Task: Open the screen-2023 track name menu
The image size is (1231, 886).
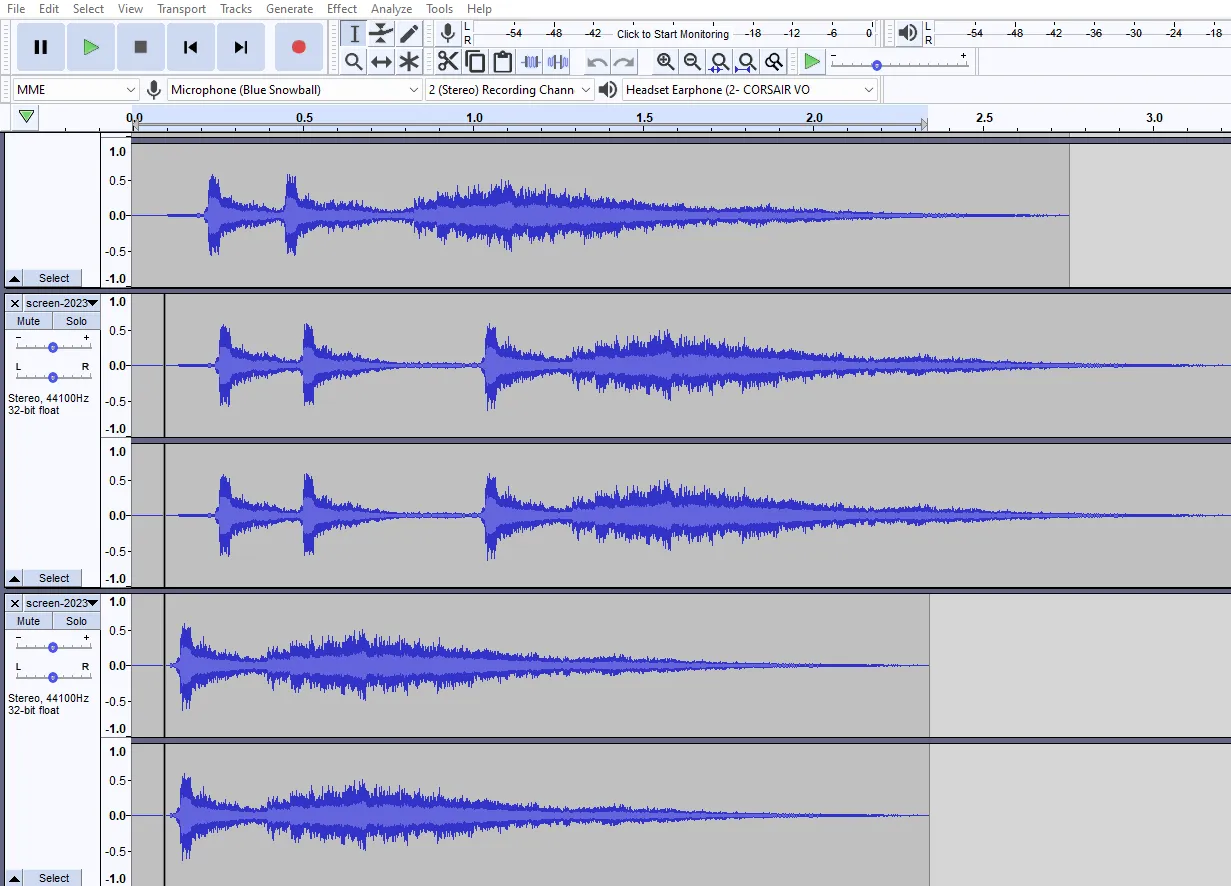Action: pos(91,302)
